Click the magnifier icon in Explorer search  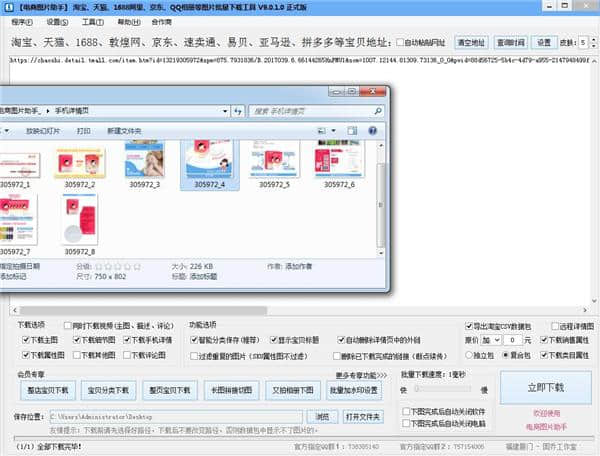coord(378,111)
